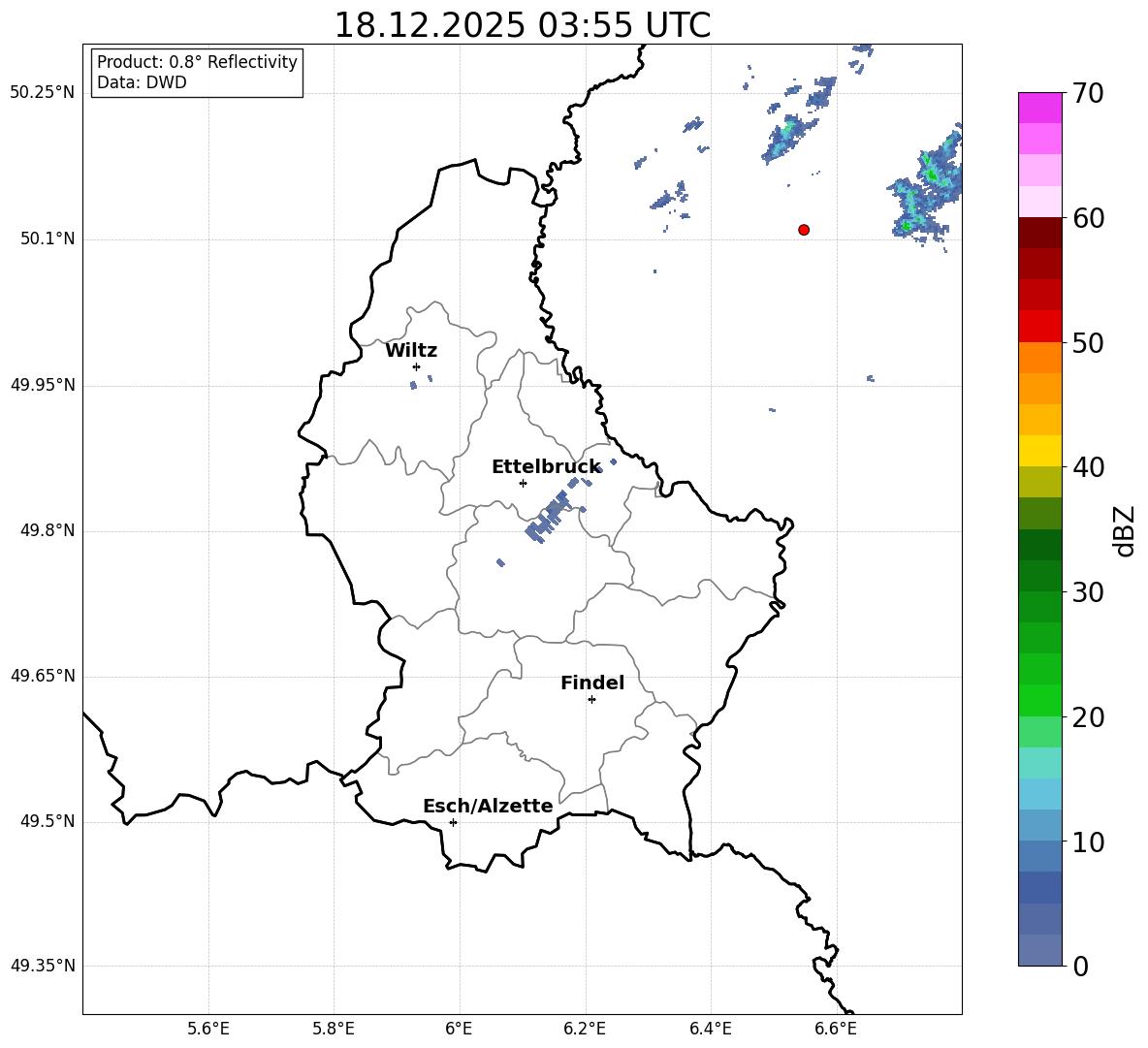Click the 6.6°E longitude label
This screenshot has height=1048, width=1148.
tap(836, 1029)
